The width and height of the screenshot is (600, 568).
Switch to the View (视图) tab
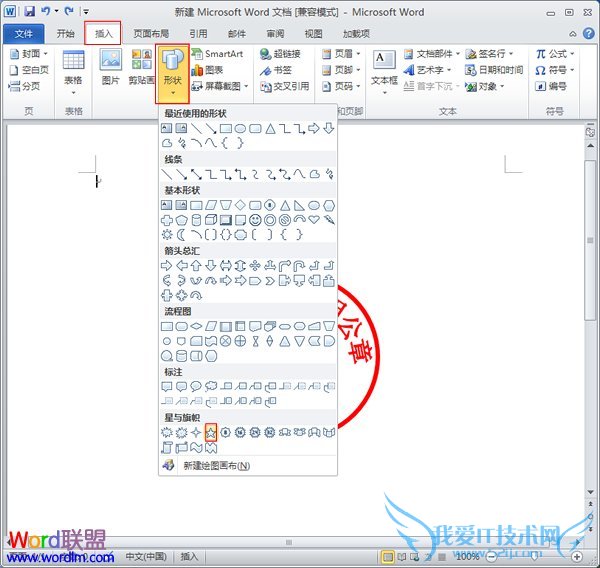pos(313,34)
